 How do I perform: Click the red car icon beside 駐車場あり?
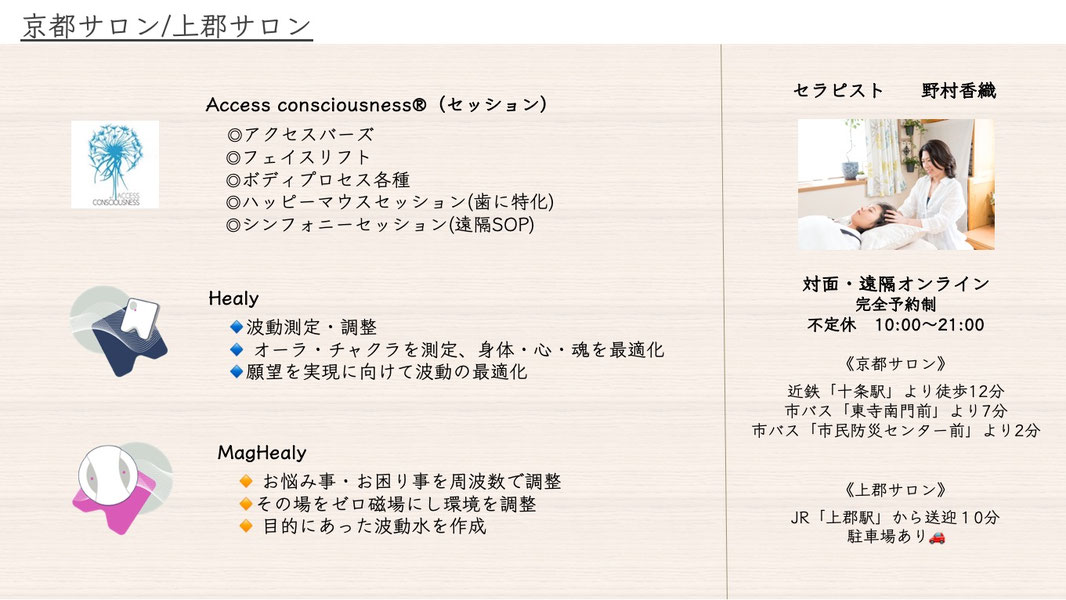(937, 538)
